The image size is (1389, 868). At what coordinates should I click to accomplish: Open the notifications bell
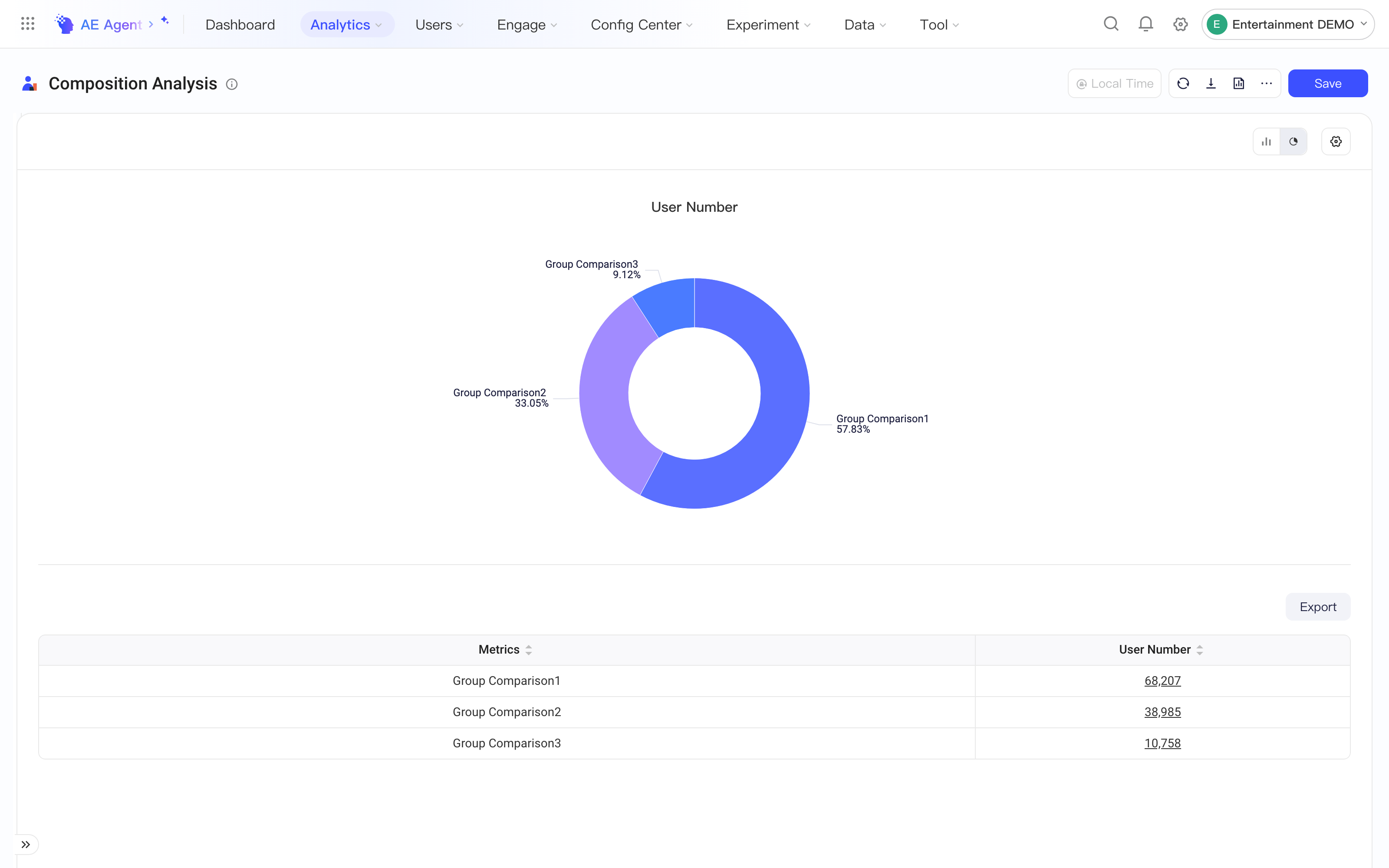1145,24
